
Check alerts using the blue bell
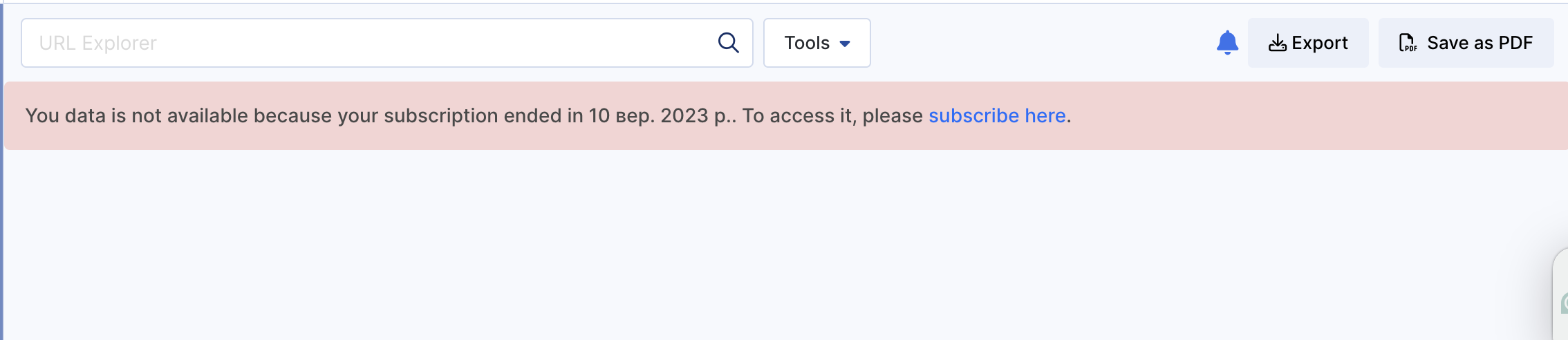pyautogui.click(x=1227, y=43)
